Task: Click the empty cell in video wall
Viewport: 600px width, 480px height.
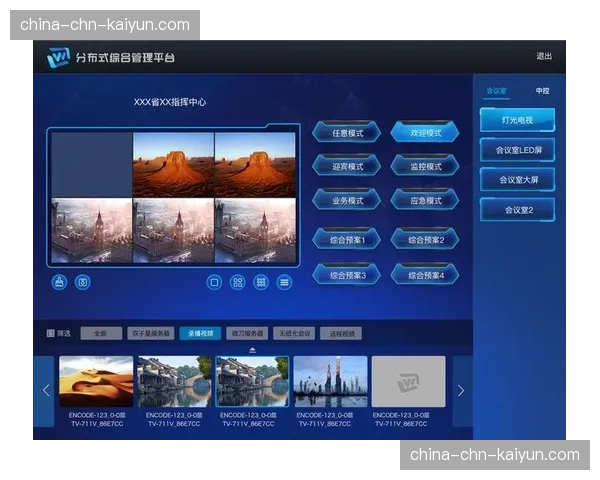Action: [x=92, y=165]
